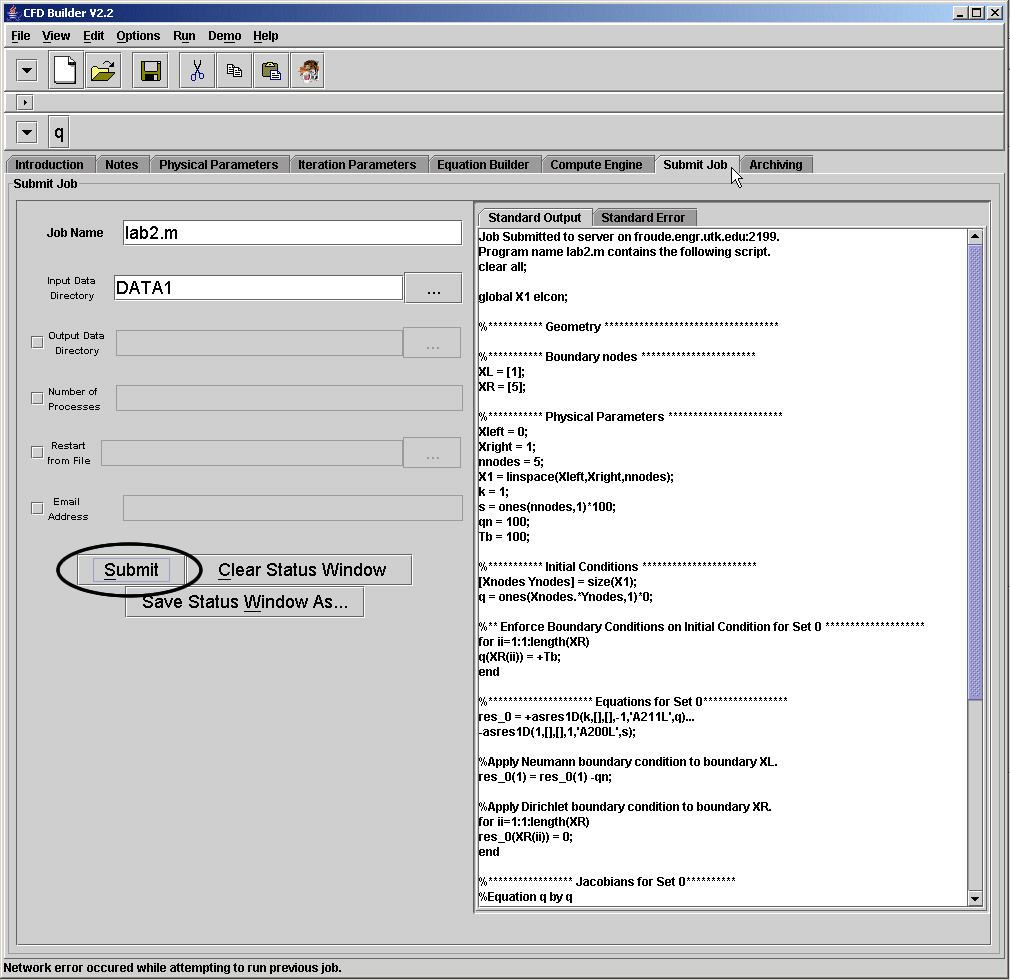Screen dimensions: 1010x980
Task: Click the Paste clipboard icon
Action: [x=270, y=71]
